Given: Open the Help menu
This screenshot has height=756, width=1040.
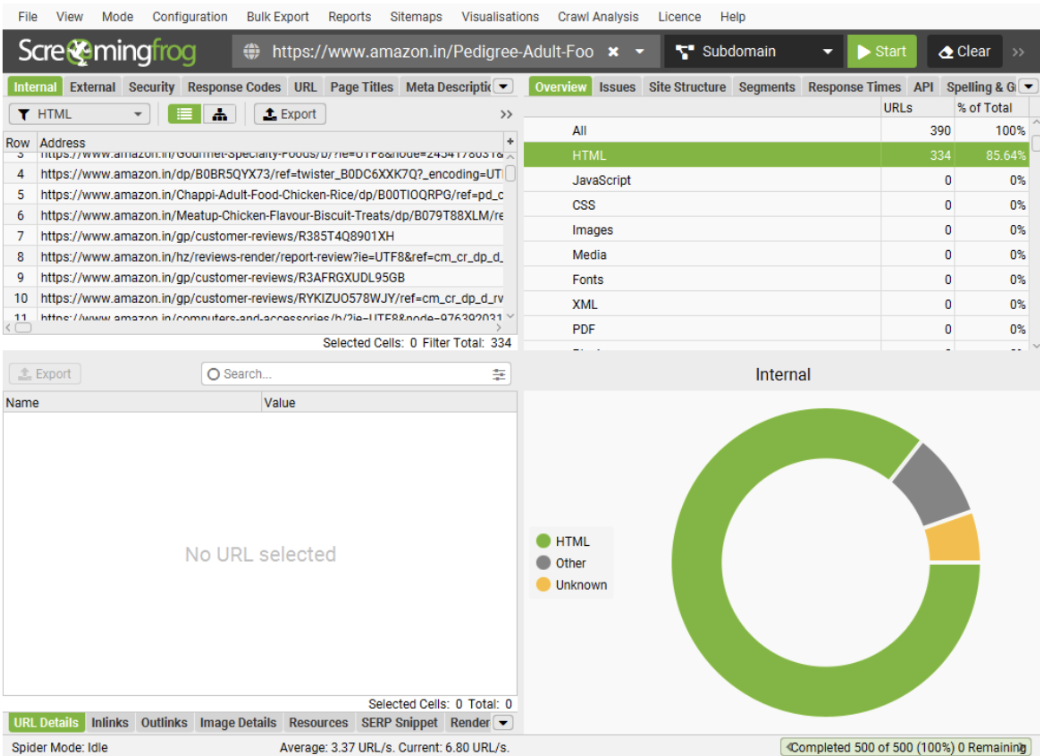Looking at the screenshot, I should 732,17.
